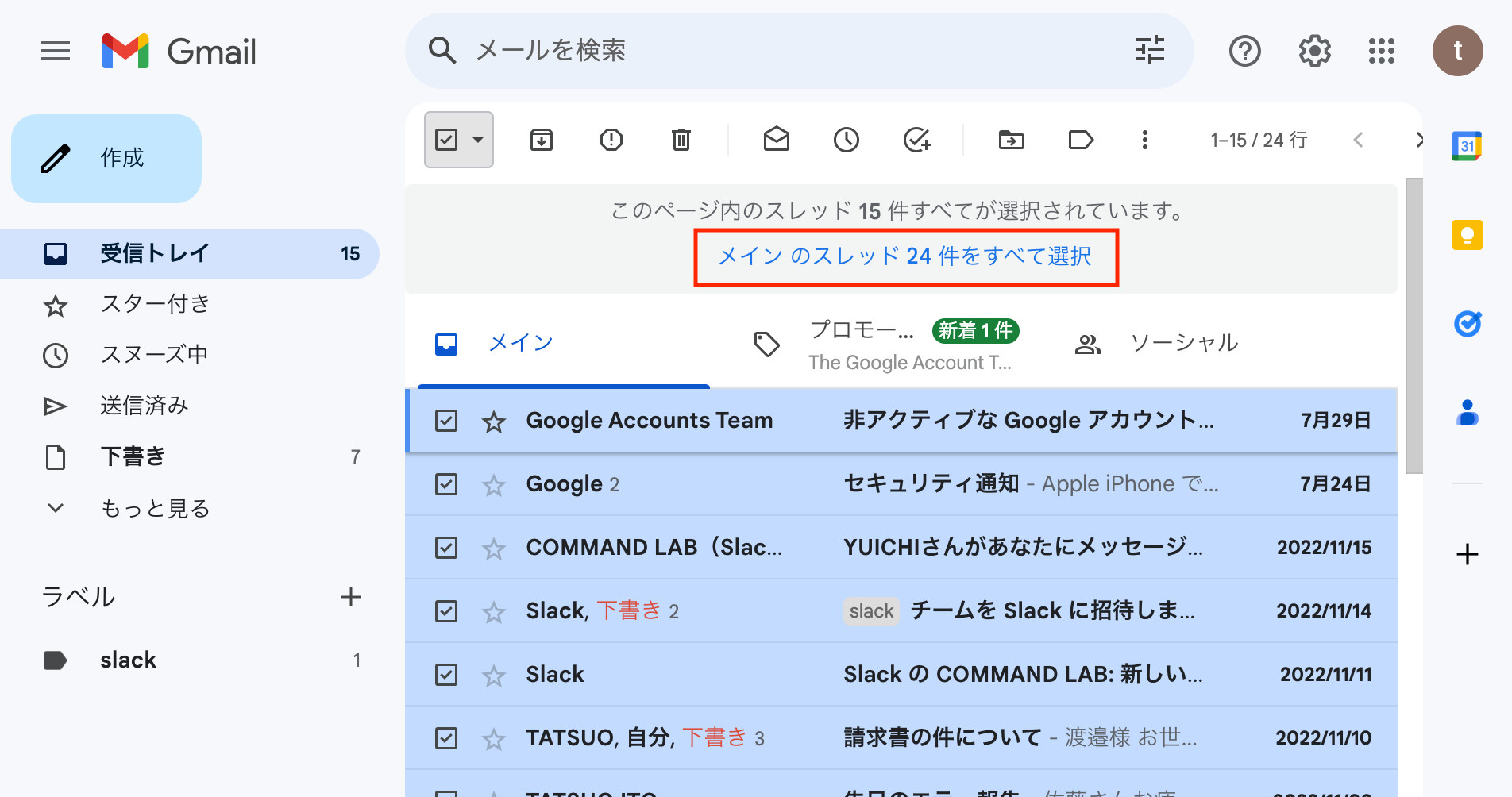Open the 下書き folder
Viewport: 1512px width, 797px height.
tap(191, 457)
